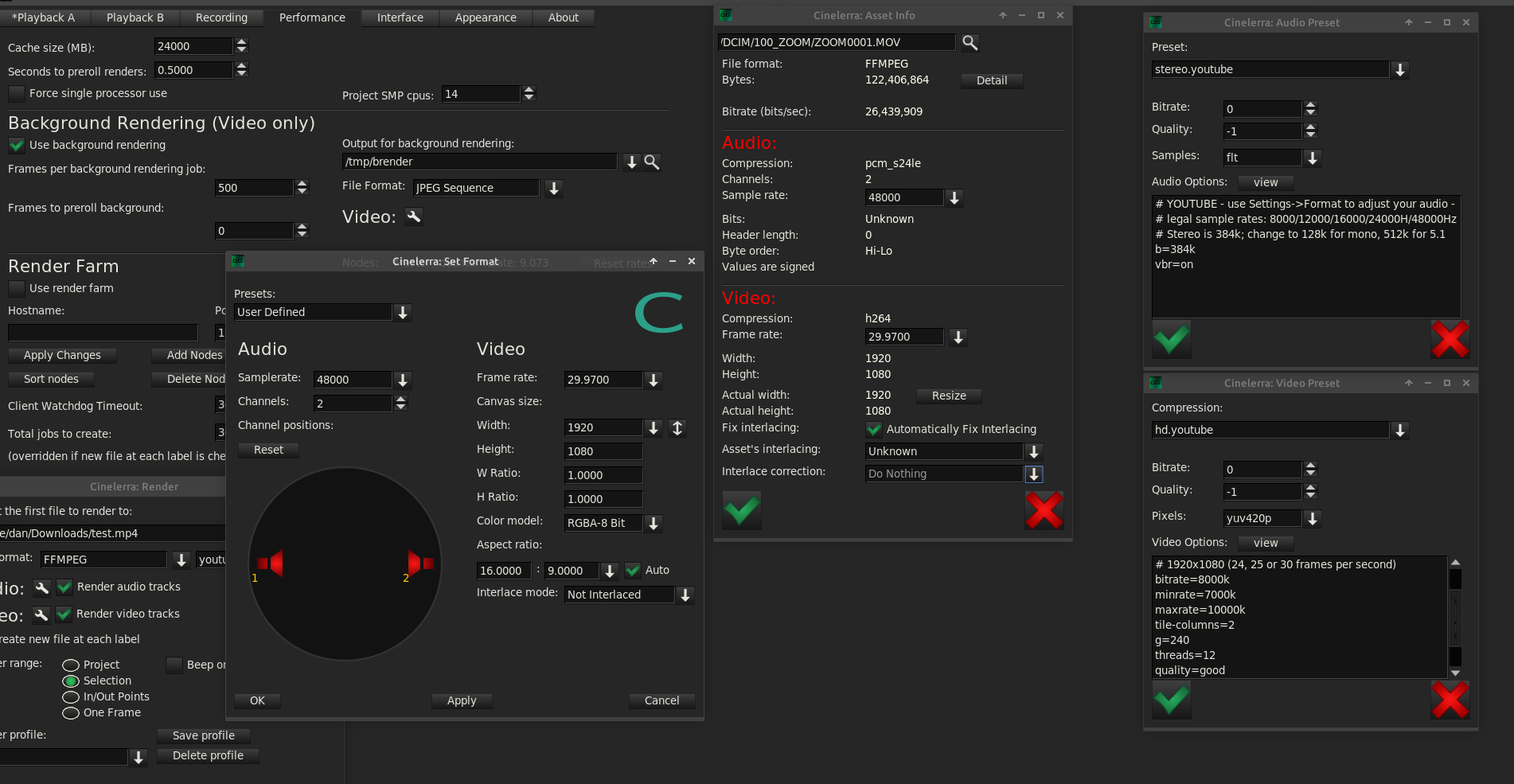The image size is (1514, 784).
Task: Confirm Video Preset with green checkmark
Action: [x=1171, y=700]
